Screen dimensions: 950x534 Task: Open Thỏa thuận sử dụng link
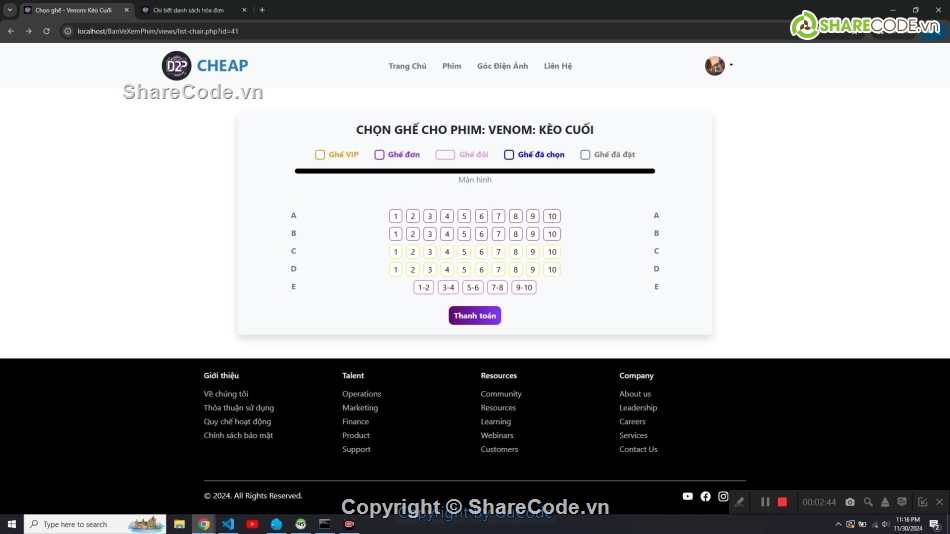[x=239, y=407]
